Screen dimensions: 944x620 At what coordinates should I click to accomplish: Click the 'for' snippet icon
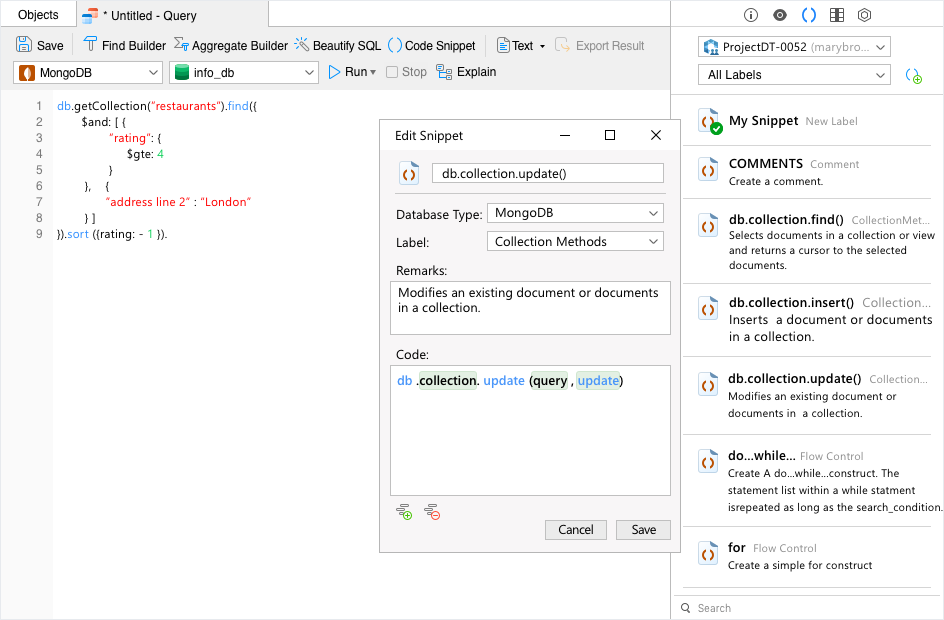coord(708,553)
